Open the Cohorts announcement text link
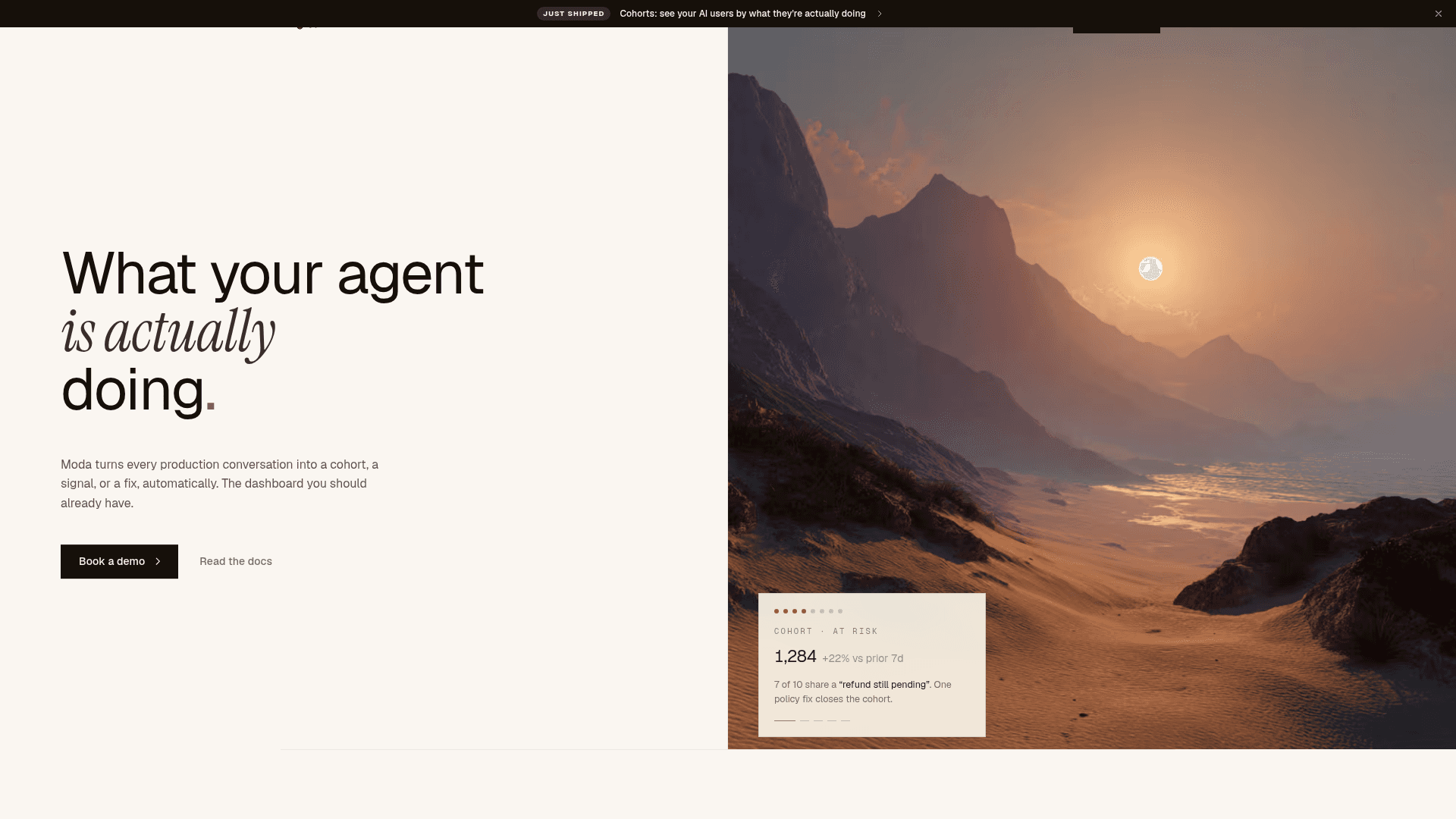This screenshot has width=1456, height=819. (742, 14)
